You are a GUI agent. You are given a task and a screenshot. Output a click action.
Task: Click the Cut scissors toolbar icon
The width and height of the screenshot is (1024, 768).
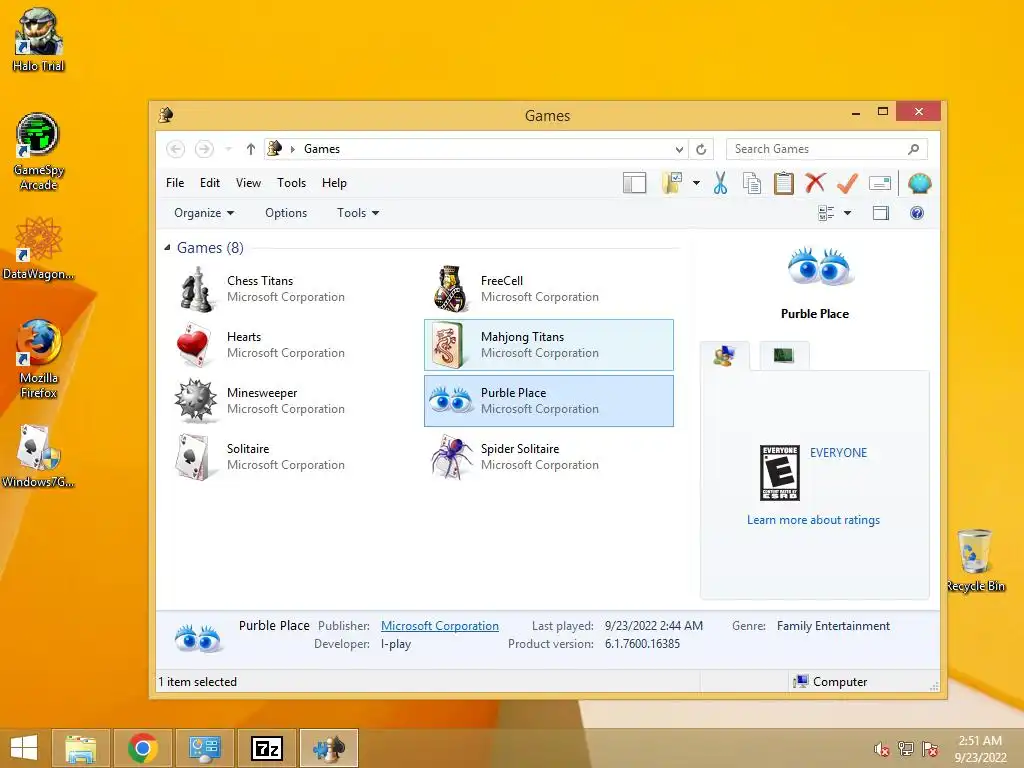(720, 184)
